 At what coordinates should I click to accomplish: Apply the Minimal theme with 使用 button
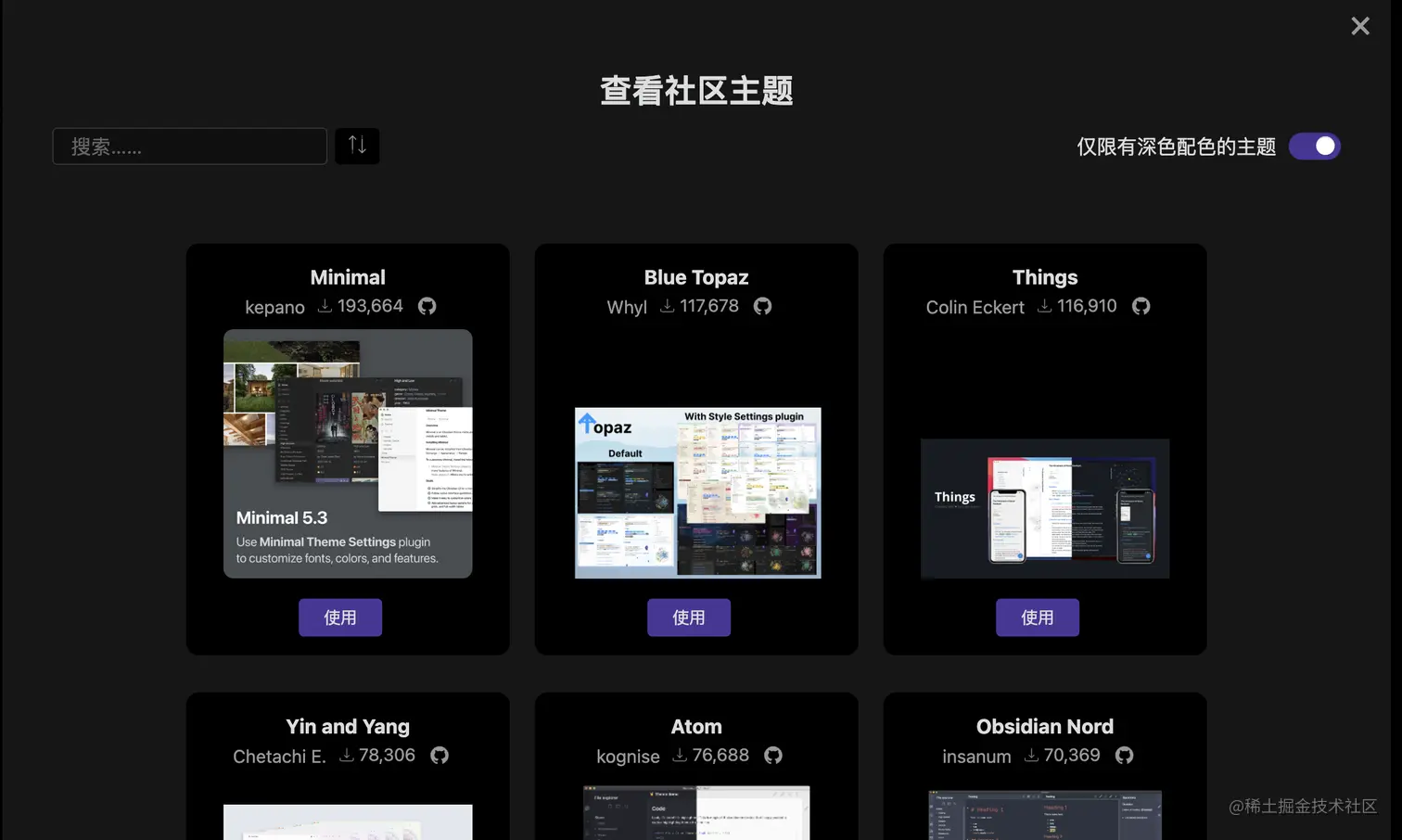pyautogui.click(x=340, y=617)
